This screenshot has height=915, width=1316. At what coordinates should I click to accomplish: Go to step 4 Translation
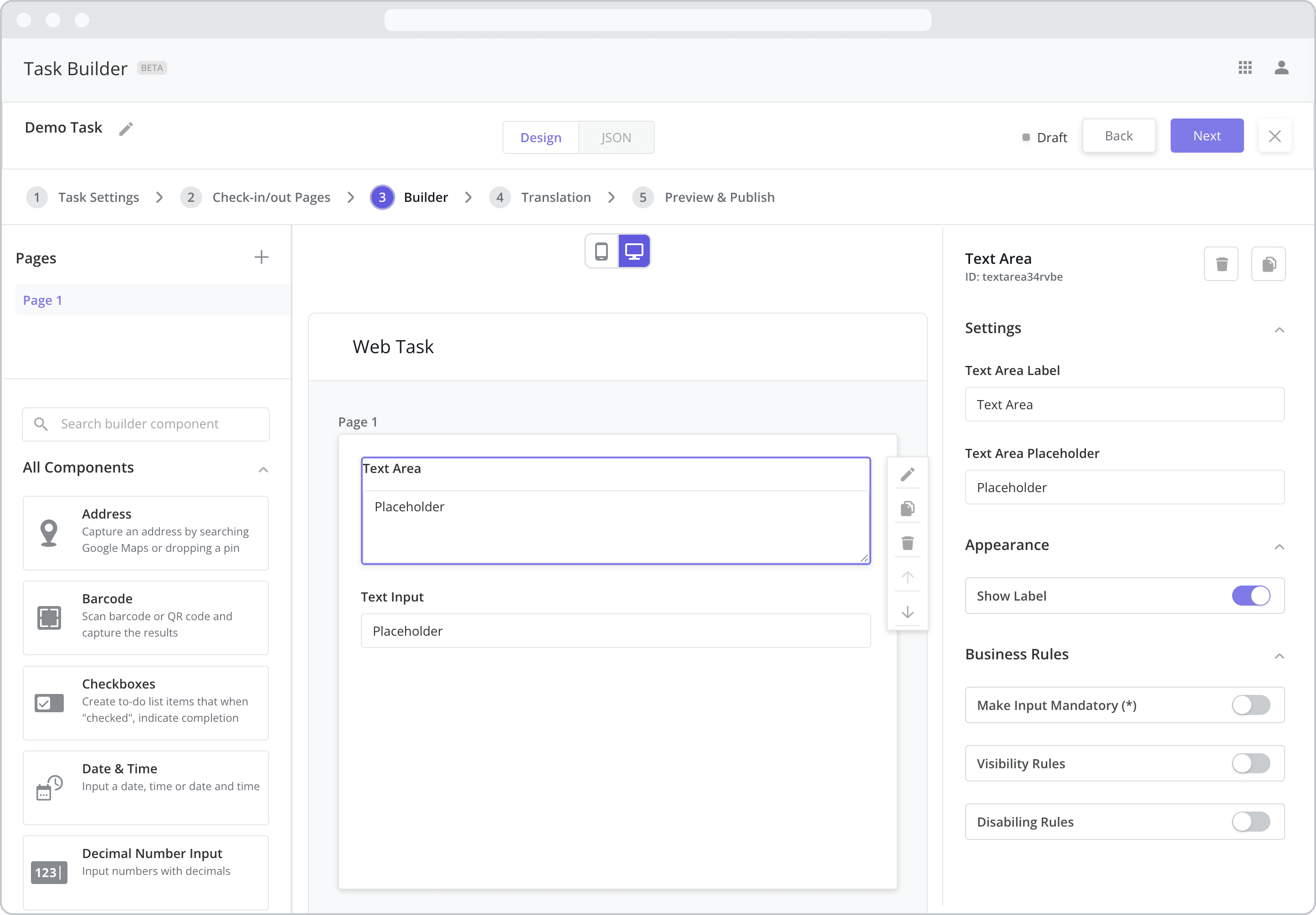540,197
